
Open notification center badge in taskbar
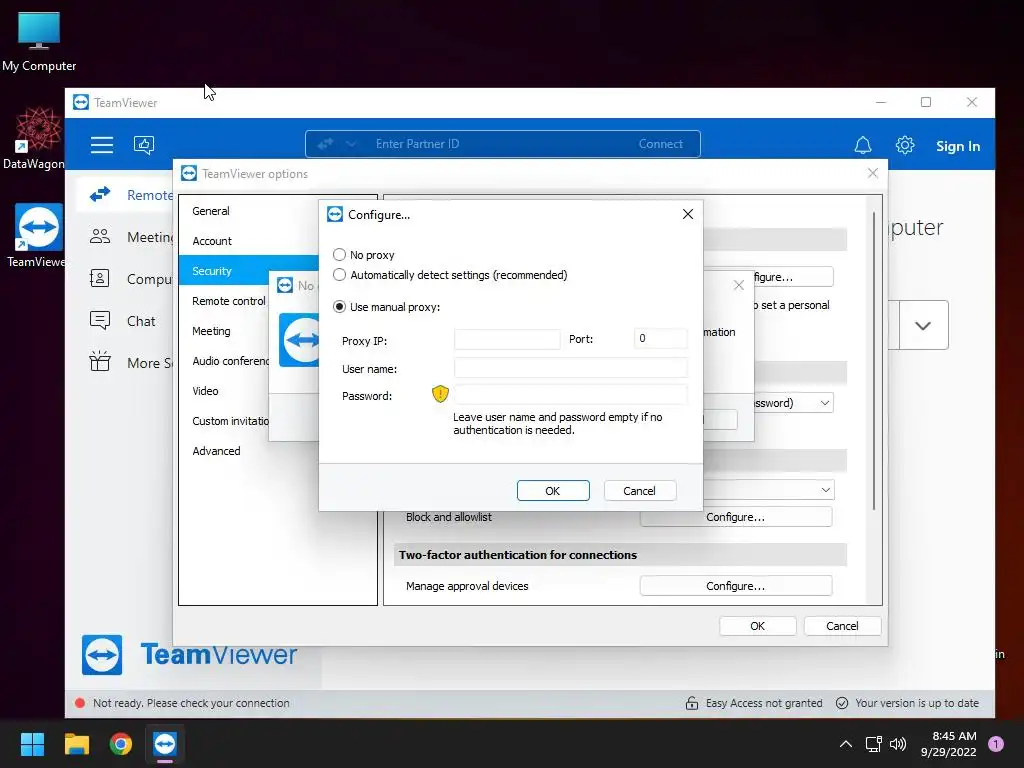tap(996, 743)
